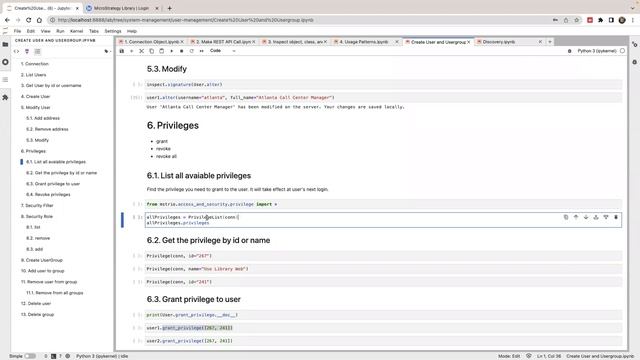
Task: Reload the page in the browser
Action: (x=29, y=20)
